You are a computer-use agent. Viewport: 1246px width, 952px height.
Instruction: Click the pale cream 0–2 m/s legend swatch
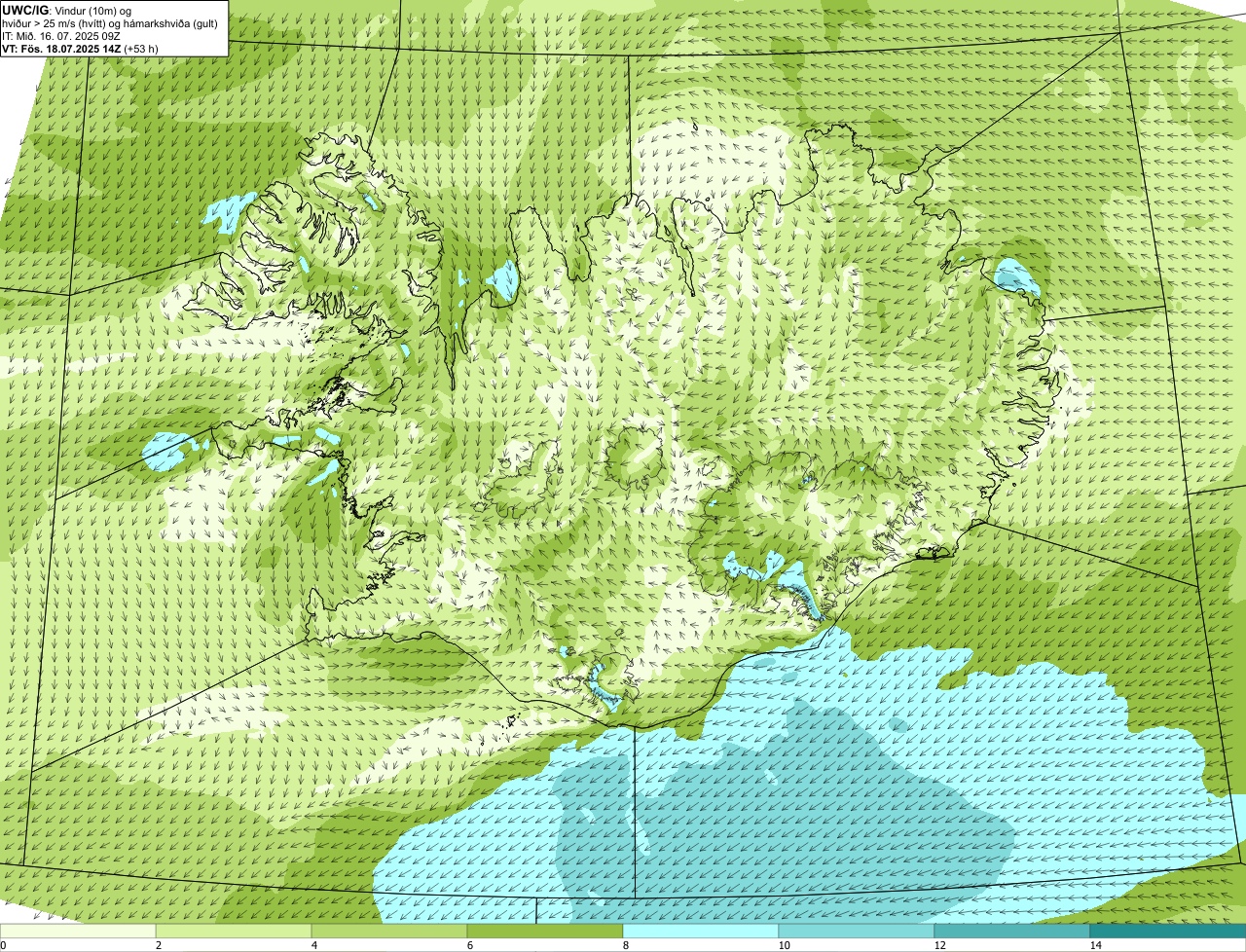(x=78, y=931)
